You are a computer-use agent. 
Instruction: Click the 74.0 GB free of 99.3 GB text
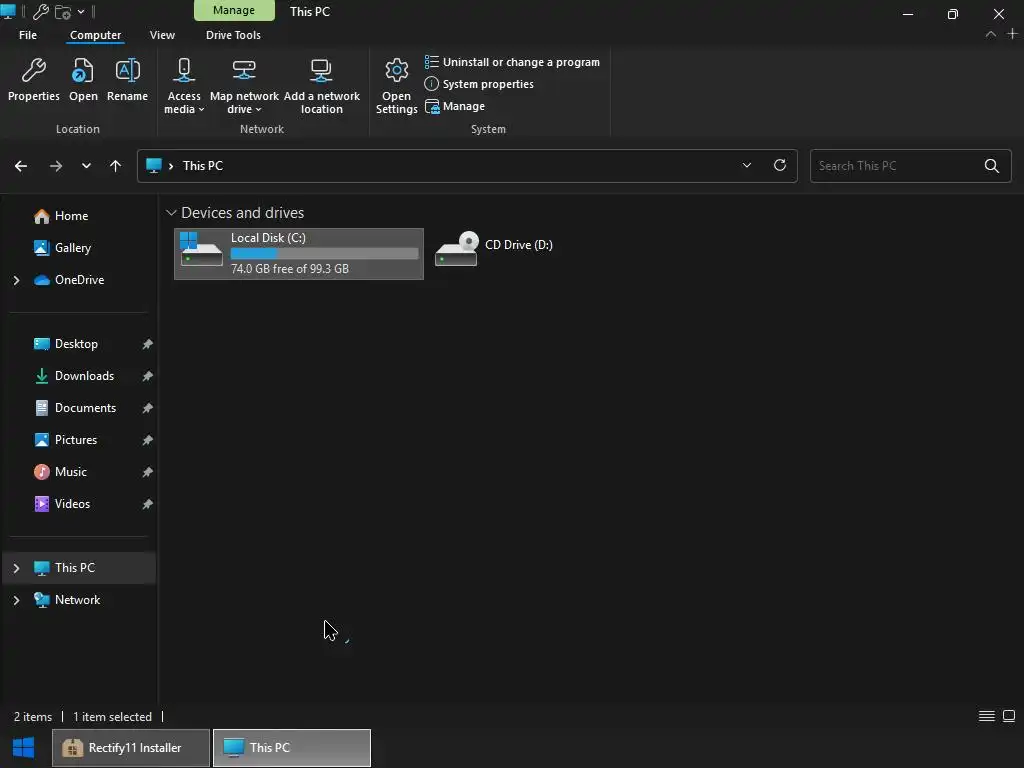(290, 269)
